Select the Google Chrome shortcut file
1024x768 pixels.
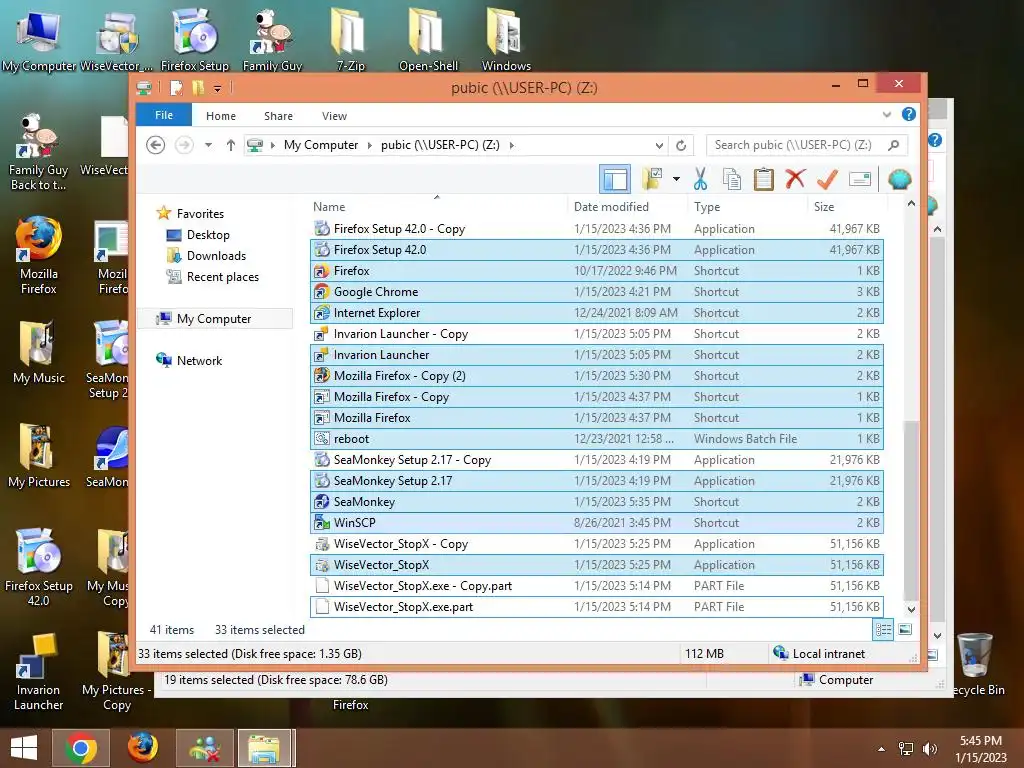pos(597,292)
